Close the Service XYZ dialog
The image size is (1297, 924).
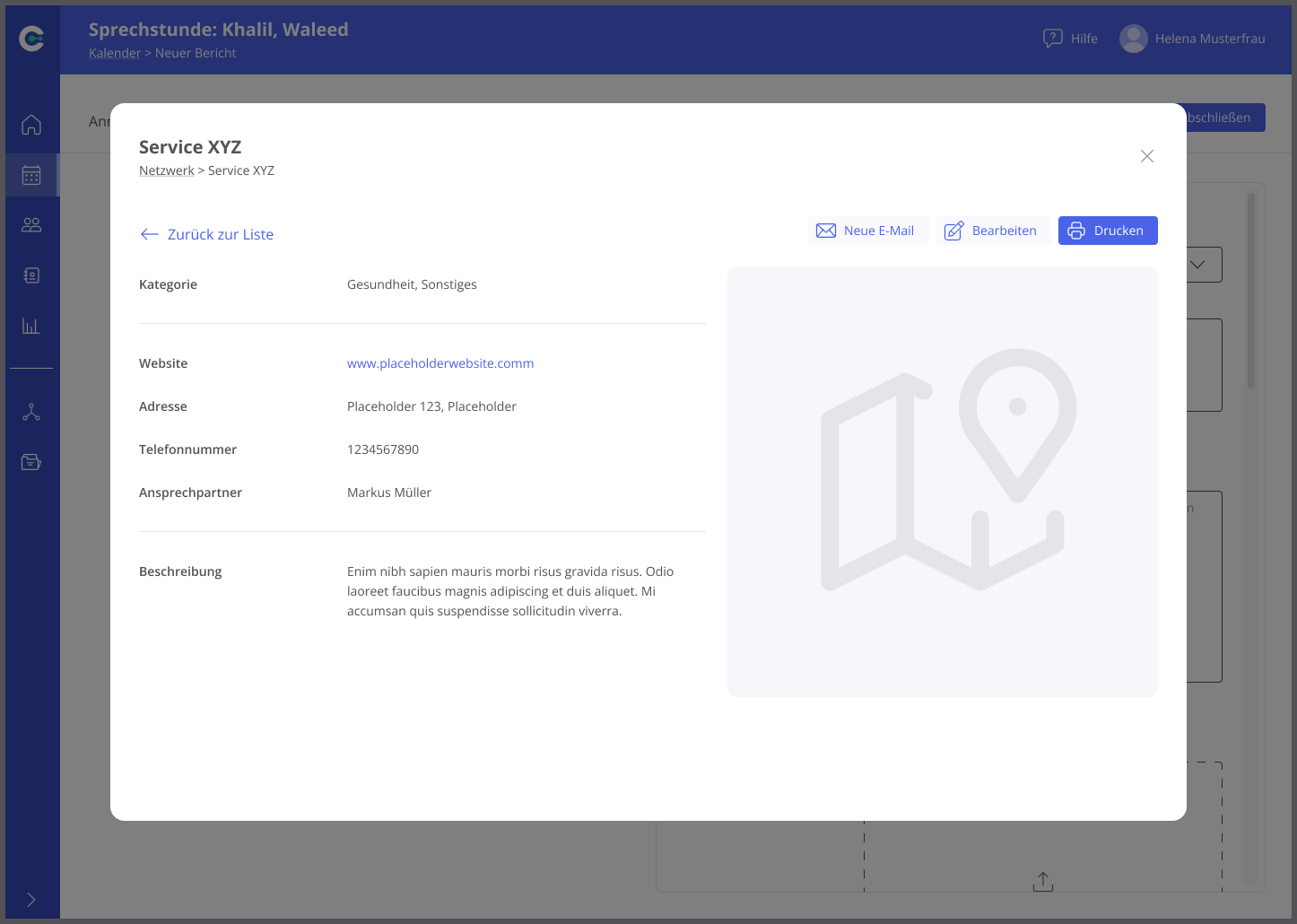1147,156
